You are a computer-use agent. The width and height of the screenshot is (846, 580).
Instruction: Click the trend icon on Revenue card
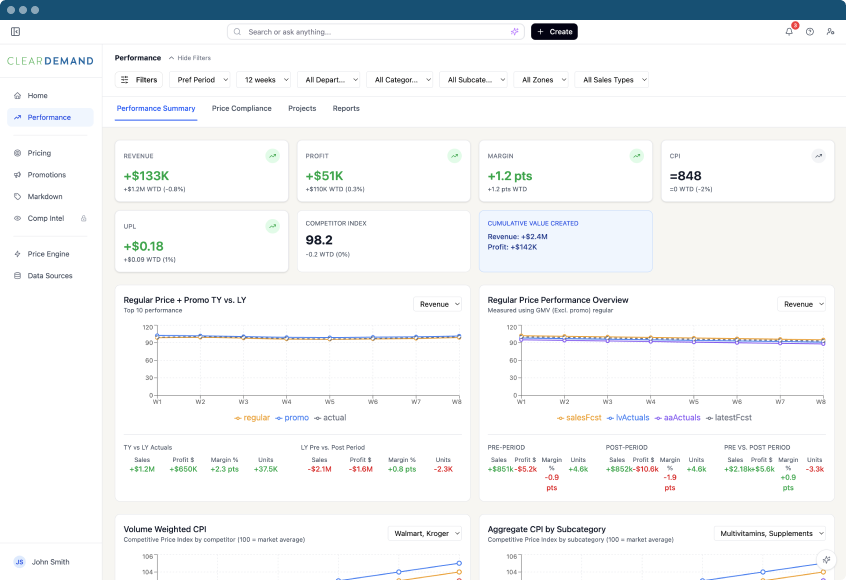click(272, 156)
